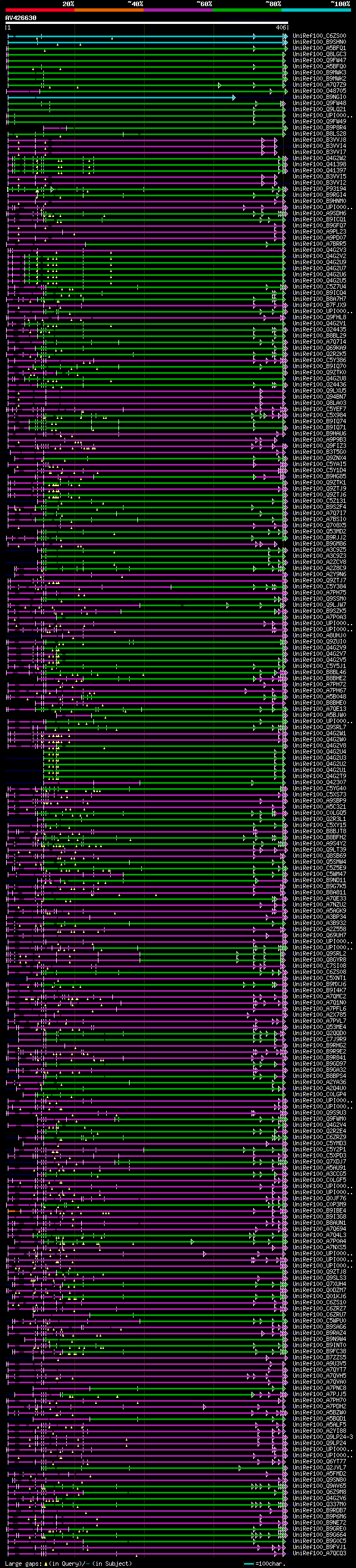This screenshot has width=356, height=1568.
Task: Click the UniRef100_A7QCQ3 label
Action: [x=319, y=1554]
